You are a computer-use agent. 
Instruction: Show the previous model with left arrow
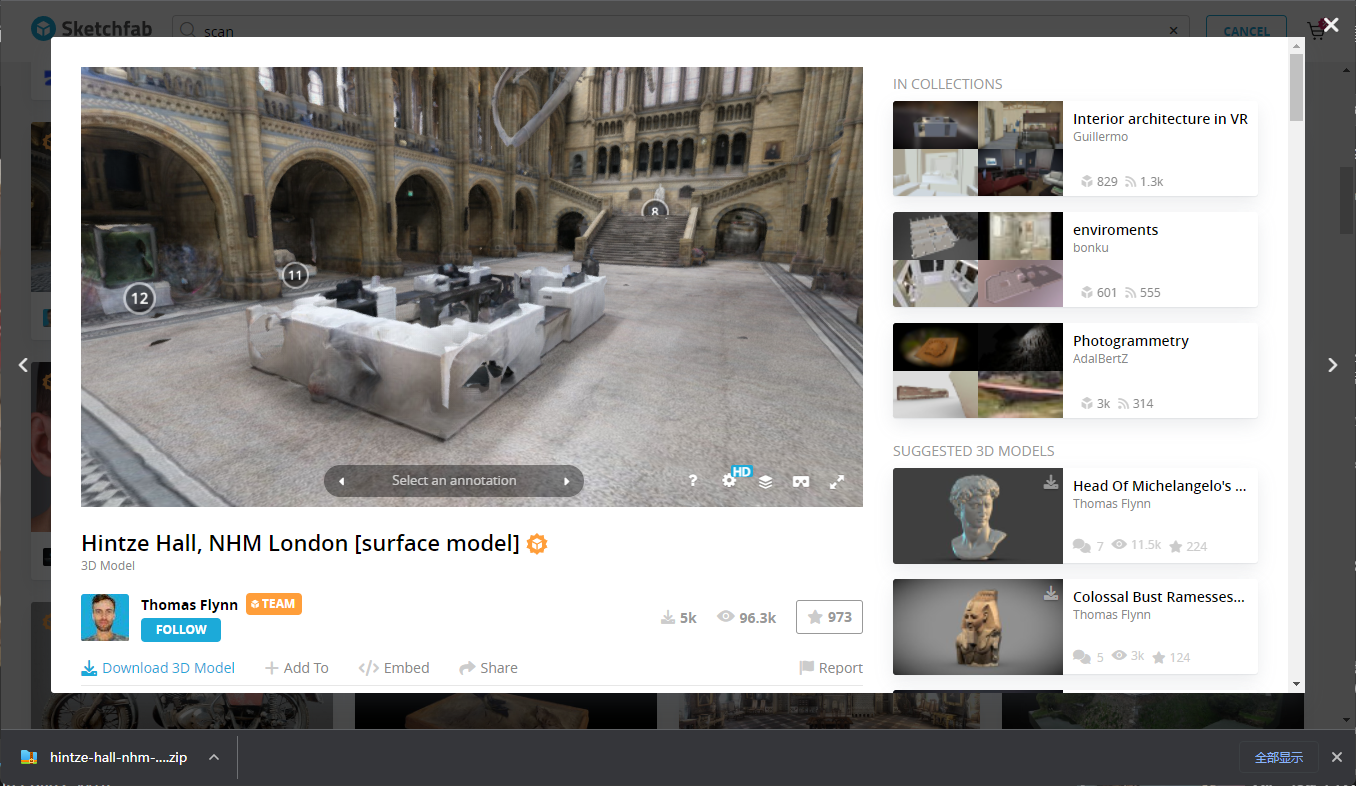[x=23, y=365]
